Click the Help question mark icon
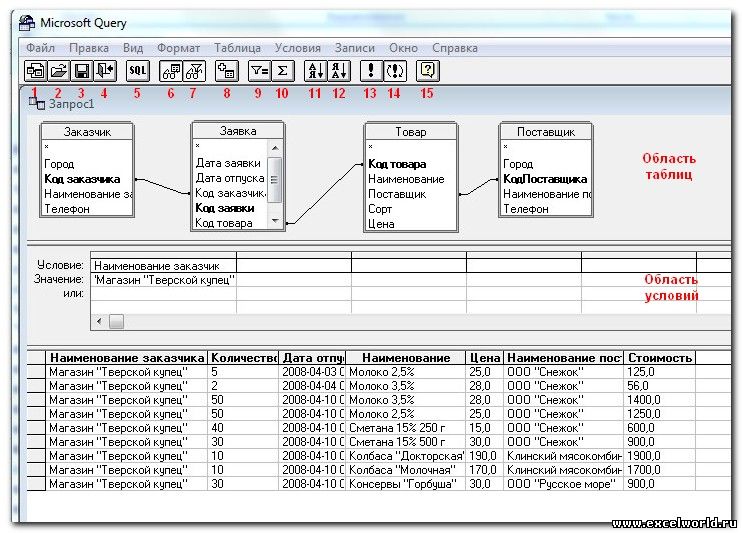 [x=428, y=71]
